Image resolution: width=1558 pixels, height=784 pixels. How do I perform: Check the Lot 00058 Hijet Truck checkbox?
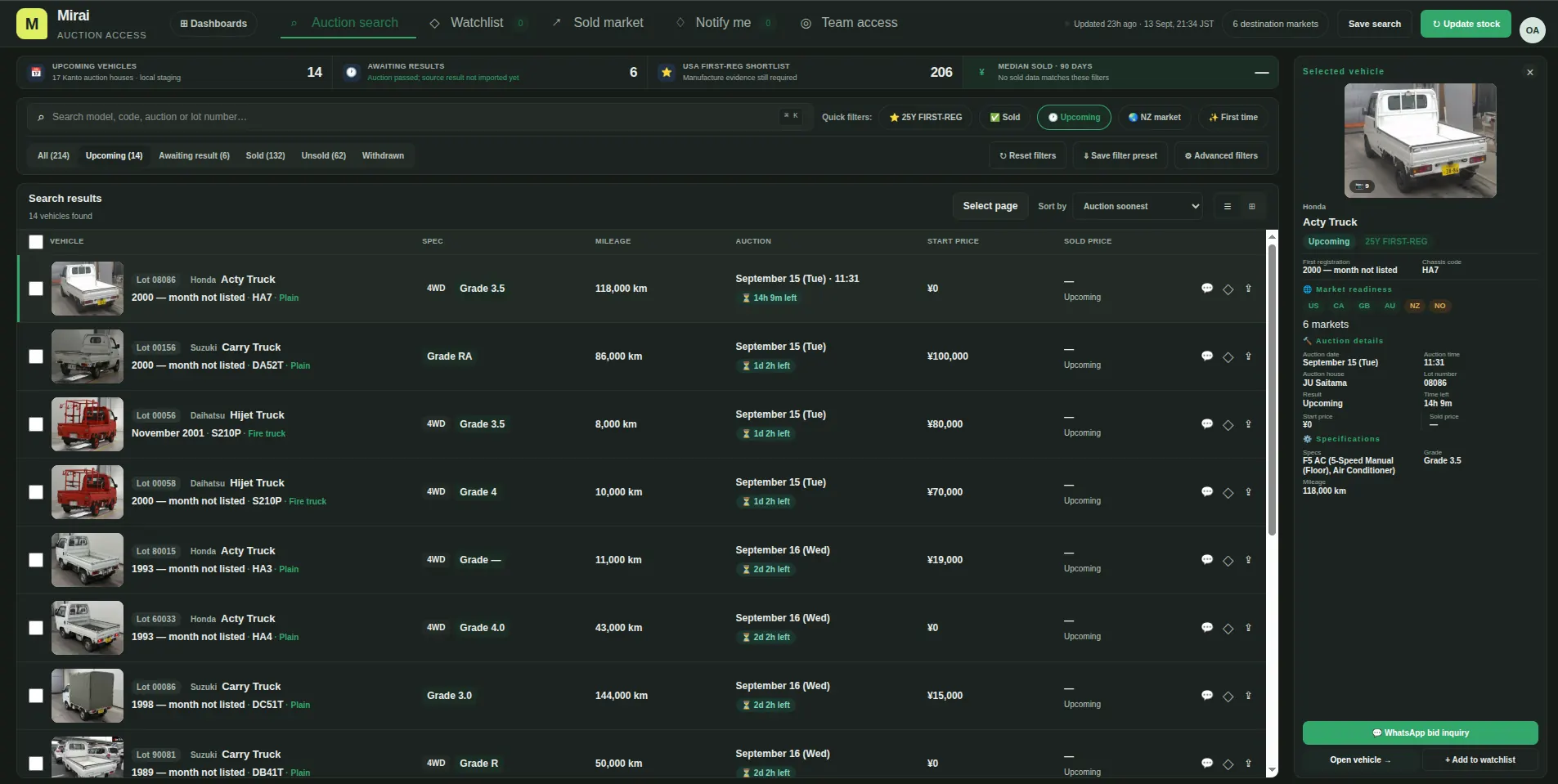[x=36, y=492]
